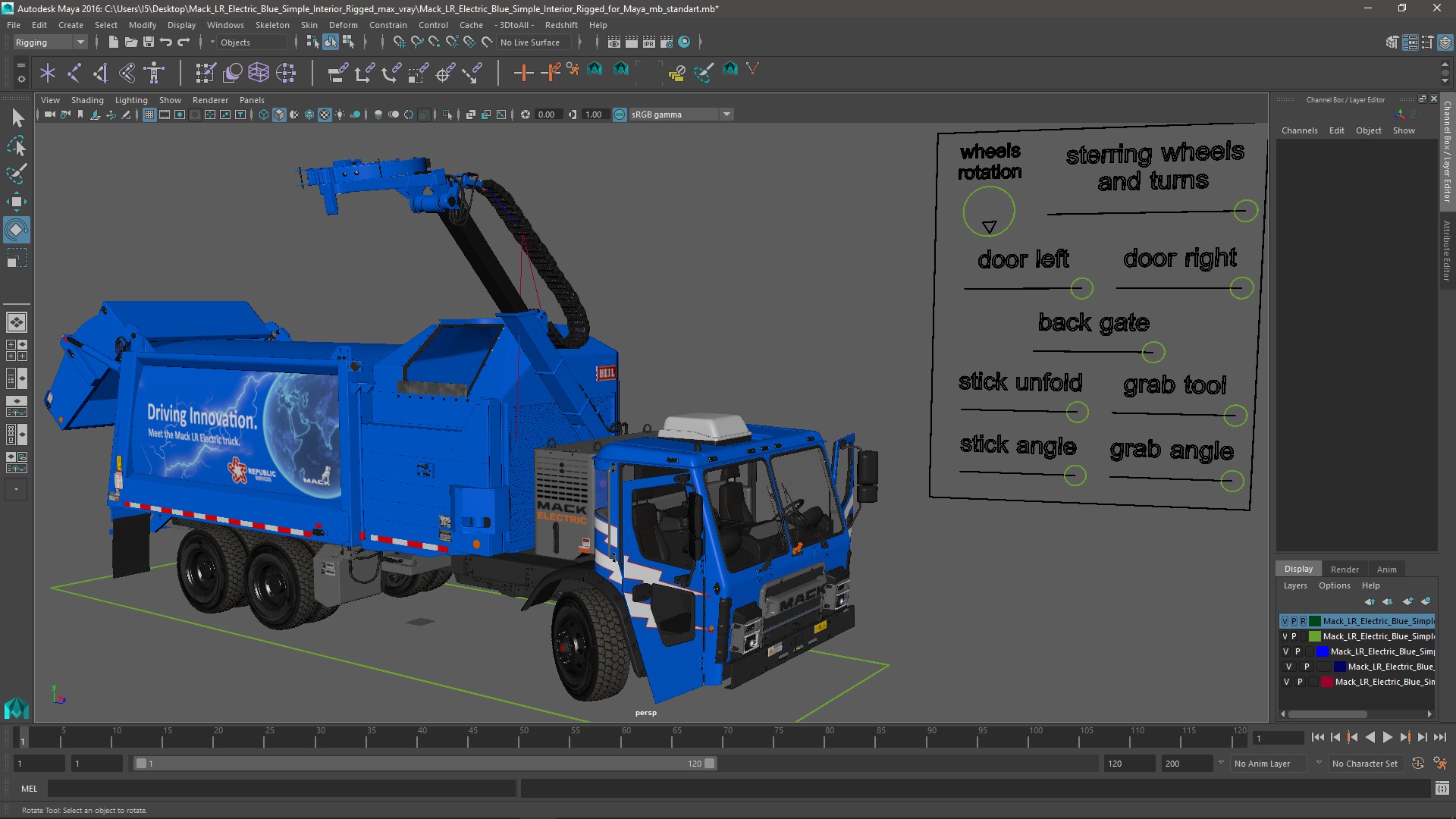Toggle playback P on the red layer
1456x819 pixels.
click(x=1300, y=682)
